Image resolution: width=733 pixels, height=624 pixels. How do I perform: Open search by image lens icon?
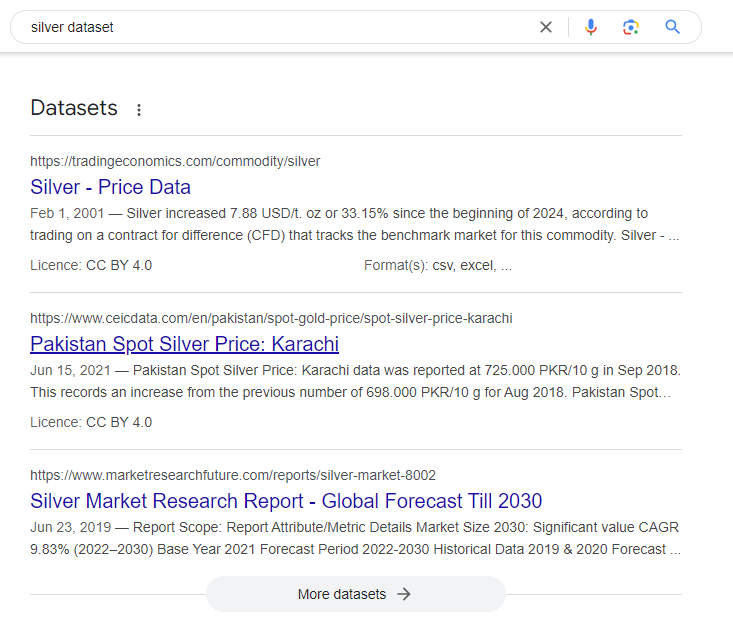pos(631,27)
